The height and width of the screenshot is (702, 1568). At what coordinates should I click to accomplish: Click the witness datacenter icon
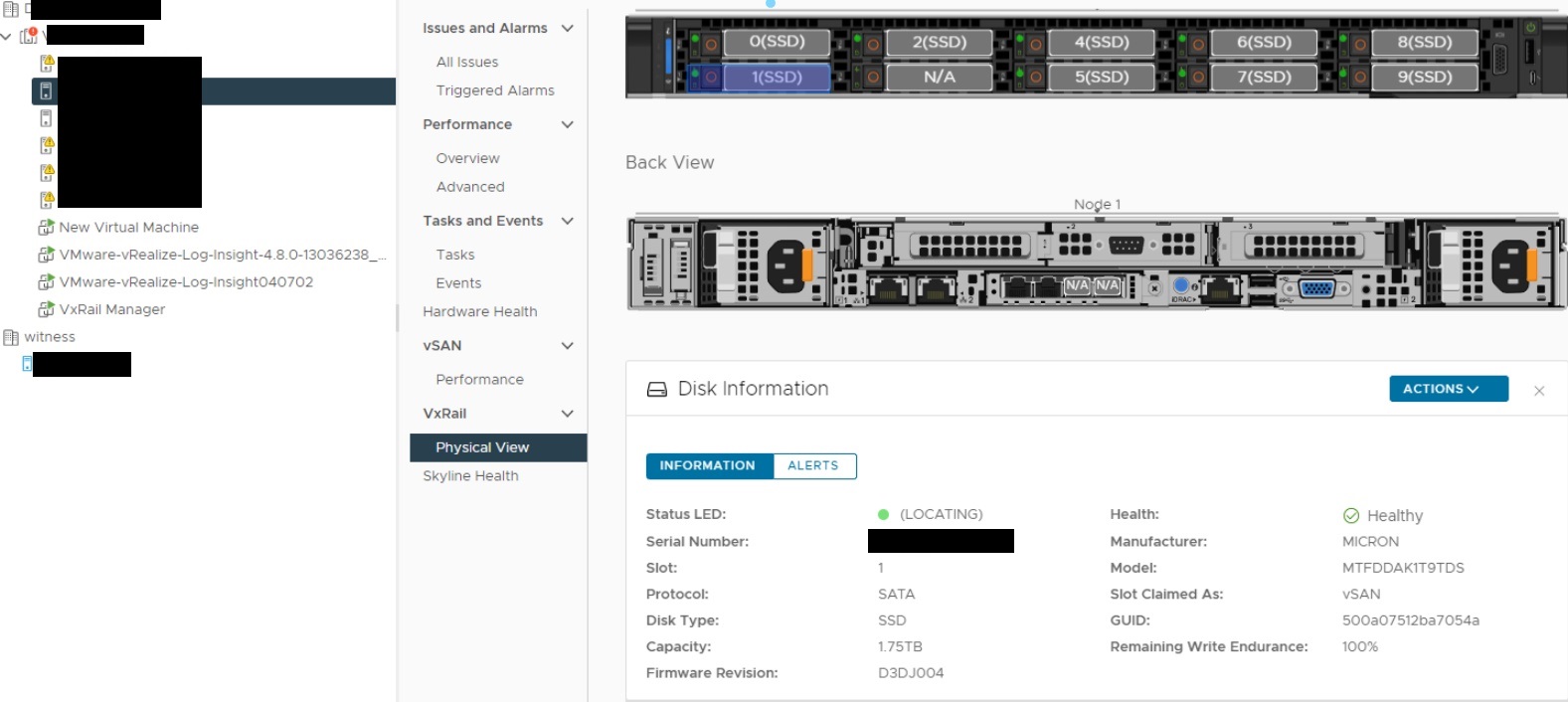tap(11, 337)
